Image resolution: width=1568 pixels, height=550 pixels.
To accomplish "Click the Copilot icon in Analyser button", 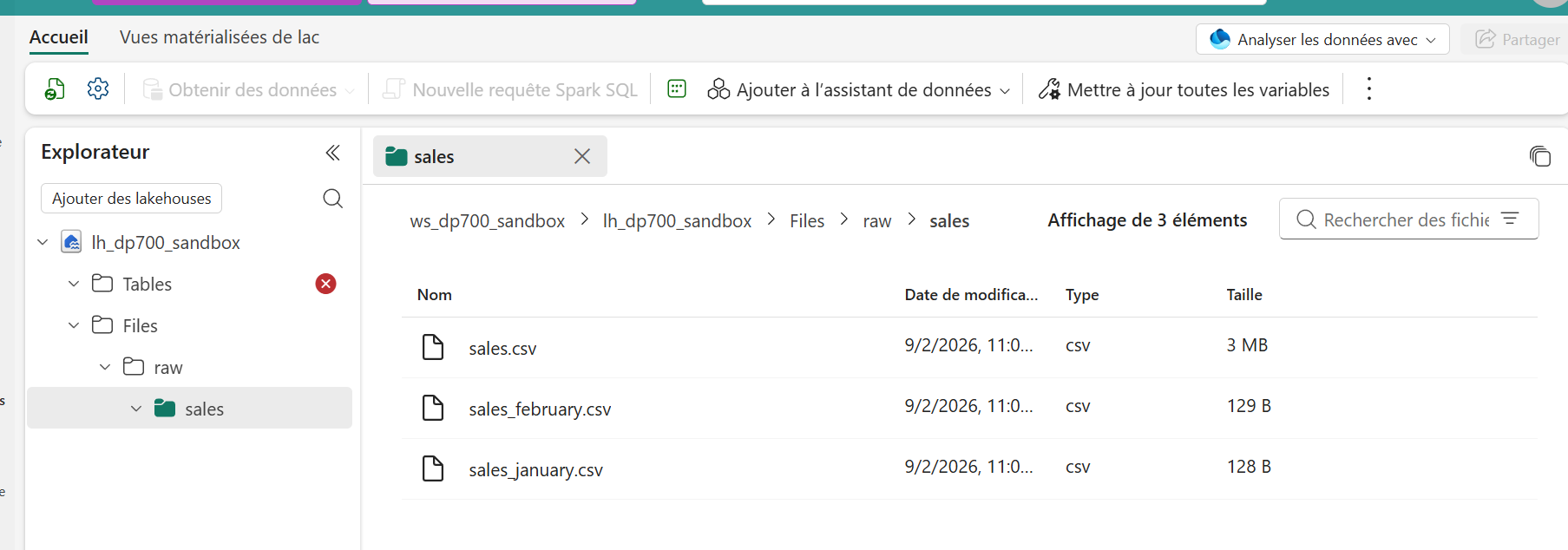I will (1220, 39).
